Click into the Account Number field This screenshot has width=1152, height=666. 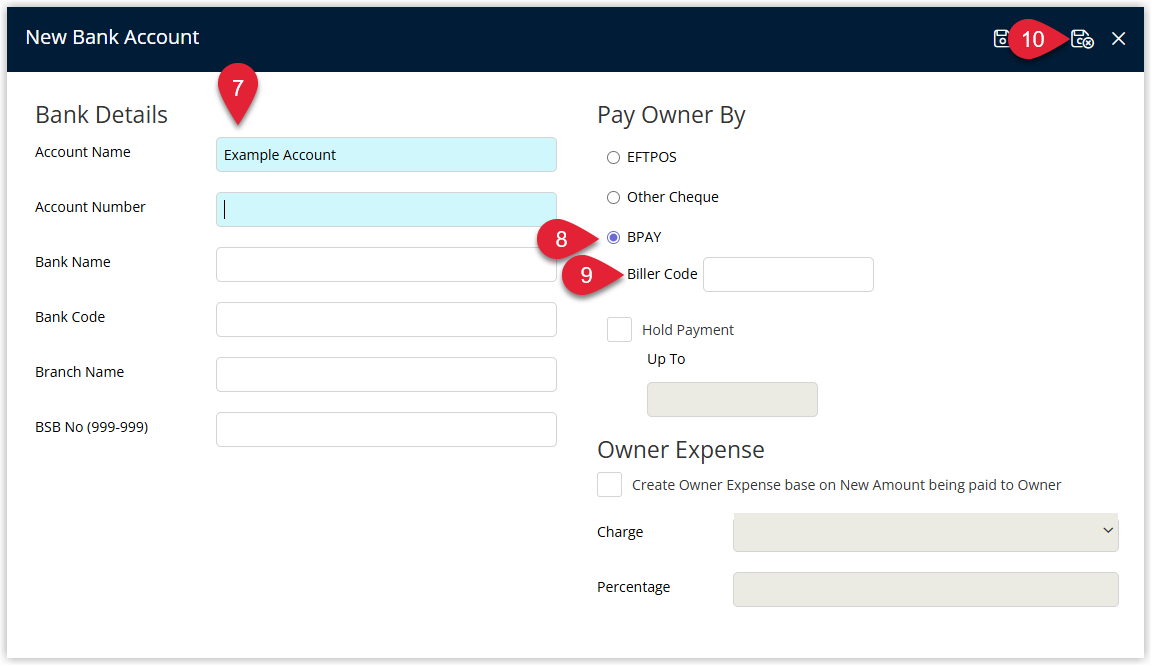(x=386, y=210)
